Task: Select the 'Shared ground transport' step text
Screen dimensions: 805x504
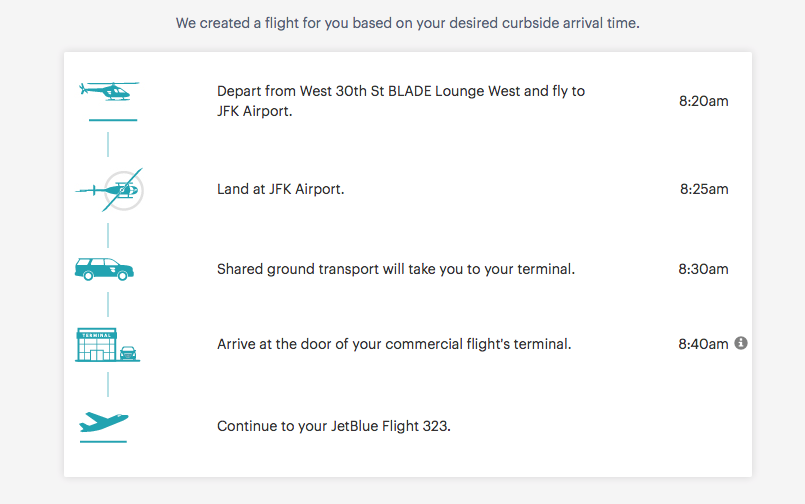Action: 396,269
